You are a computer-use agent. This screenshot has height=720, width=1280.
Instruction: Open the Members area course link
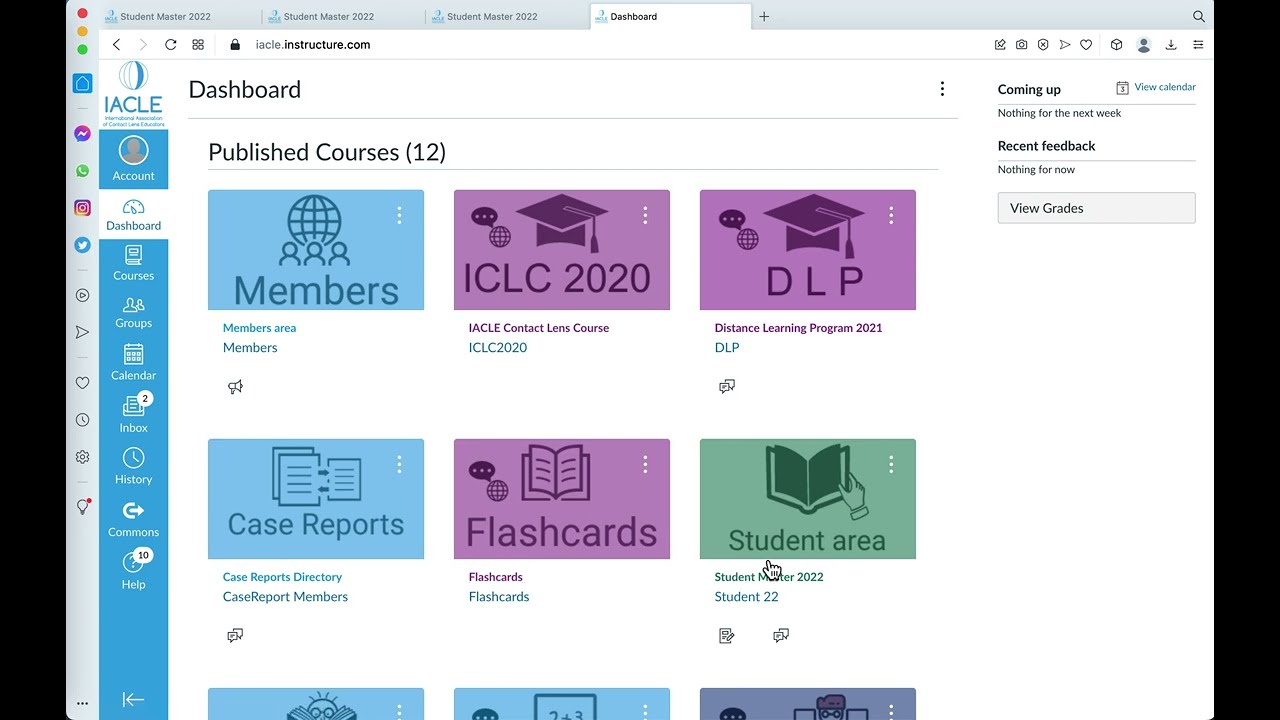click(x=259, y=328)
